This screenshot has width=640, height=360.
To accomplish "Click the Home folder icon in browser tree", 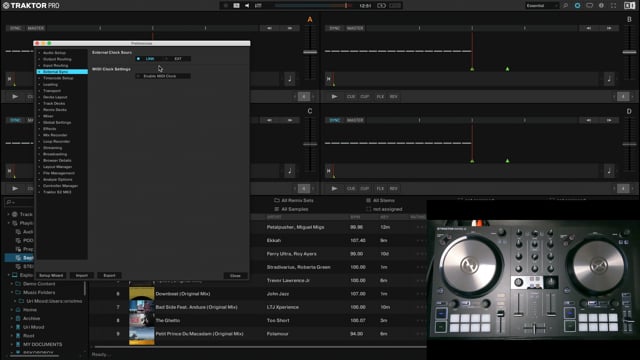I will coord(18,310).
